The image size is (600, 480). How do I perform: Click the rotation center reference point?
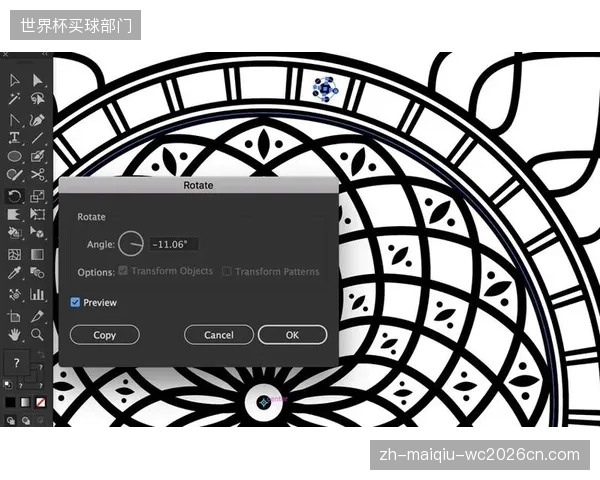264,402
